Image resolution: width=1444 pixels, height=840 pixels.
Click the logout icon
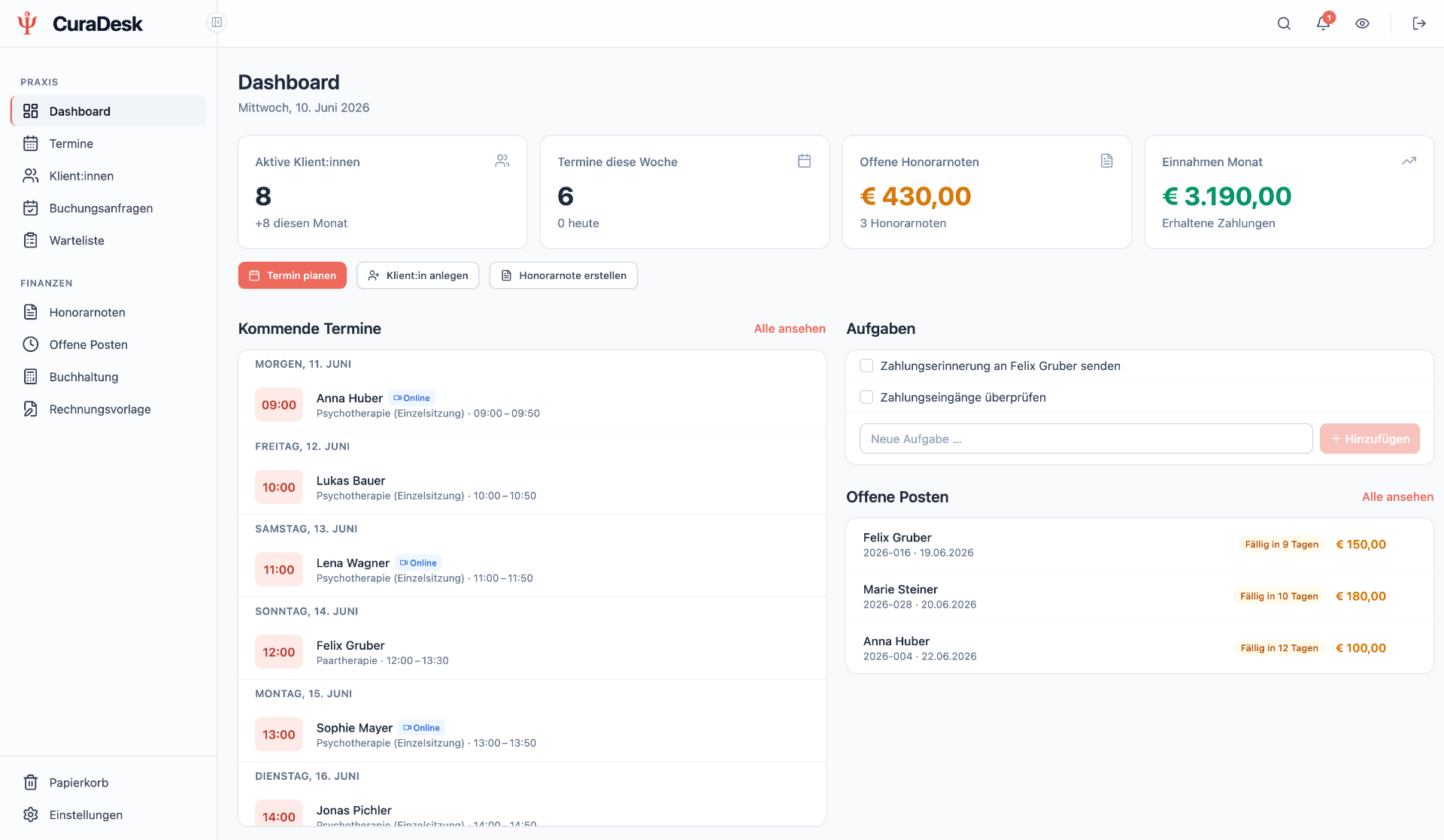tap(1419, 23)
